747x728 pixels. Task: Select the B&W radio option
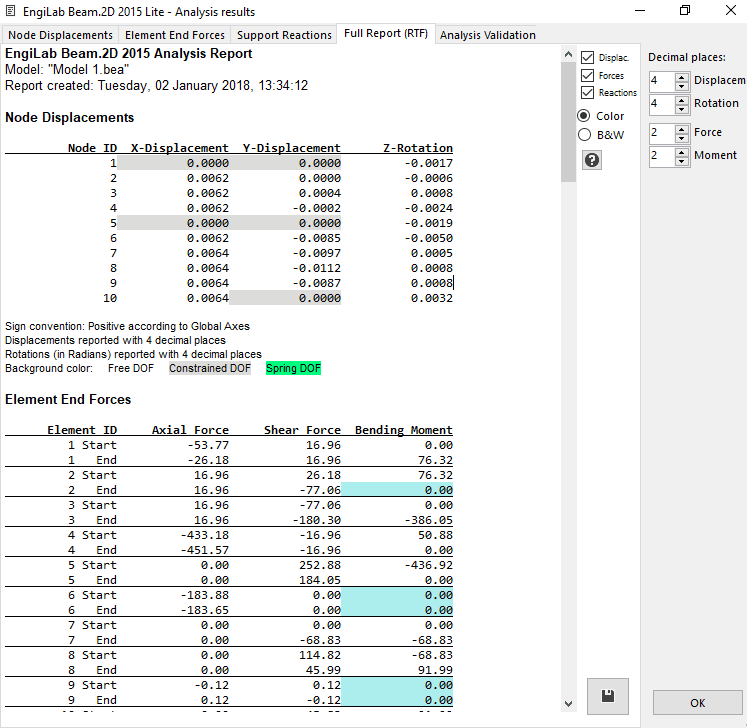coord(584,135)
